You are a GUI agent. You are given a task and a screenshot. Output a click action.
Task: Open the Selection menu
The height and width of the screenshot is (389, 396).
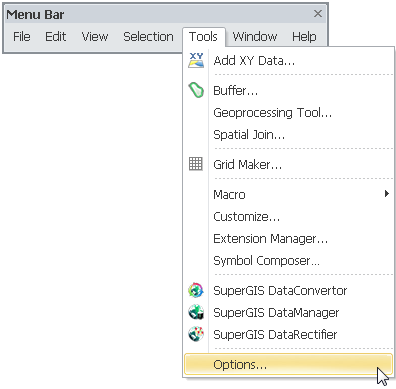(x=148, y=36)
